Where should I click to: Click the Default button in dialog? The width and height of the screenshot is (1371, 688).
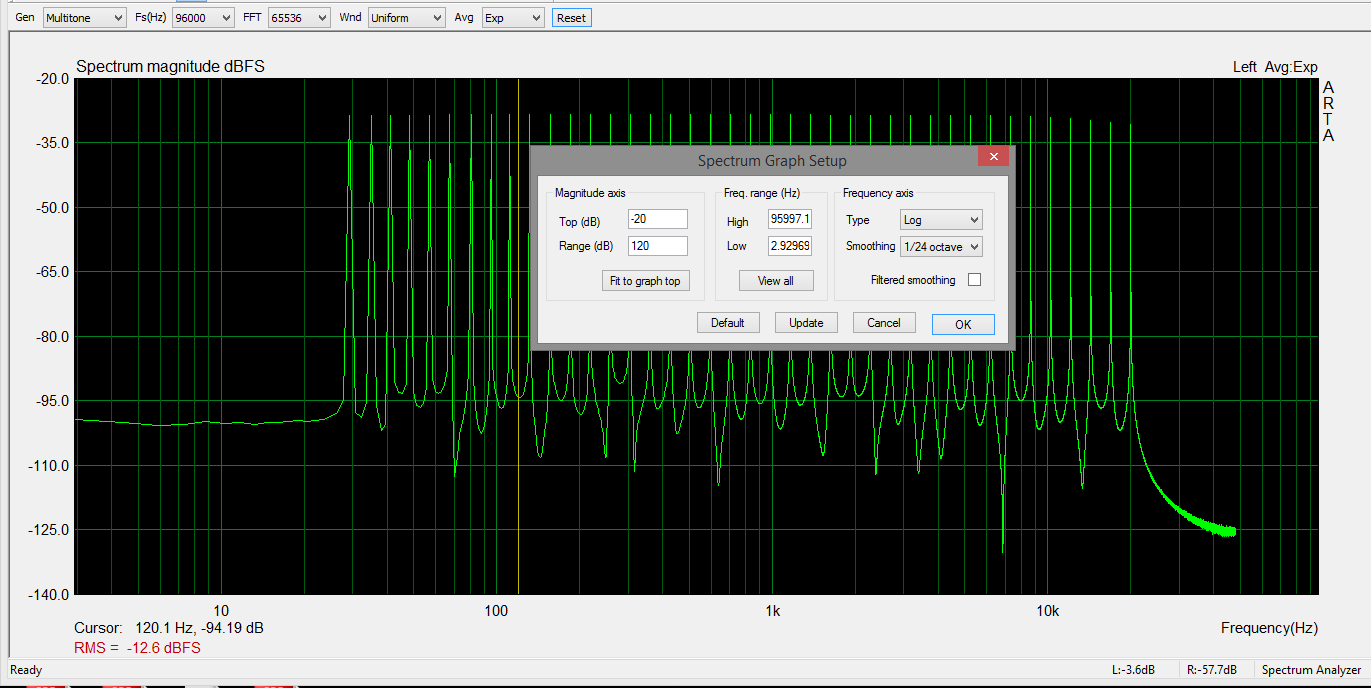728,323
